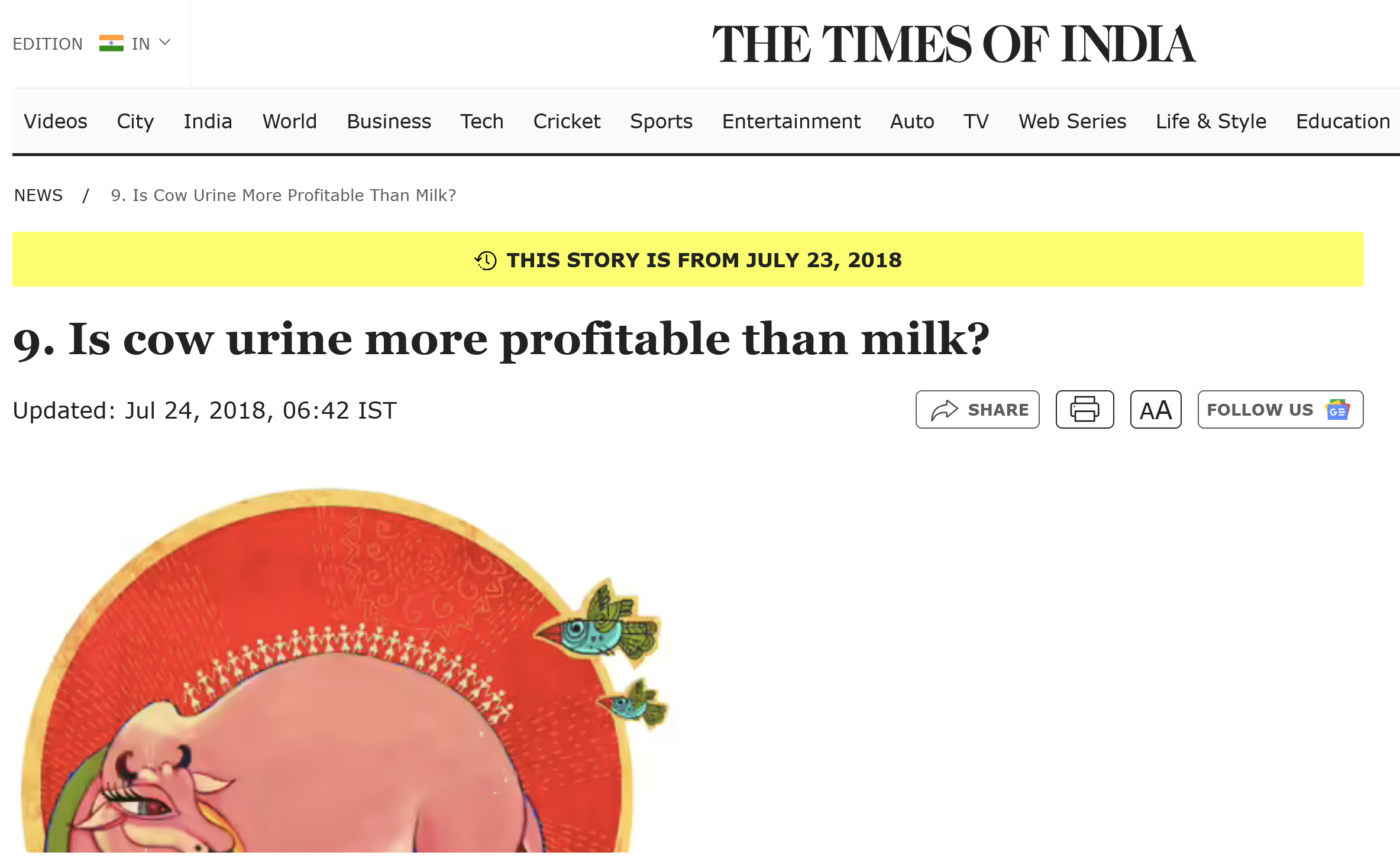The height and width of the screenshot is (865, 1400).
Task: Click the clock history icon in banner
Action: [486, 260]
